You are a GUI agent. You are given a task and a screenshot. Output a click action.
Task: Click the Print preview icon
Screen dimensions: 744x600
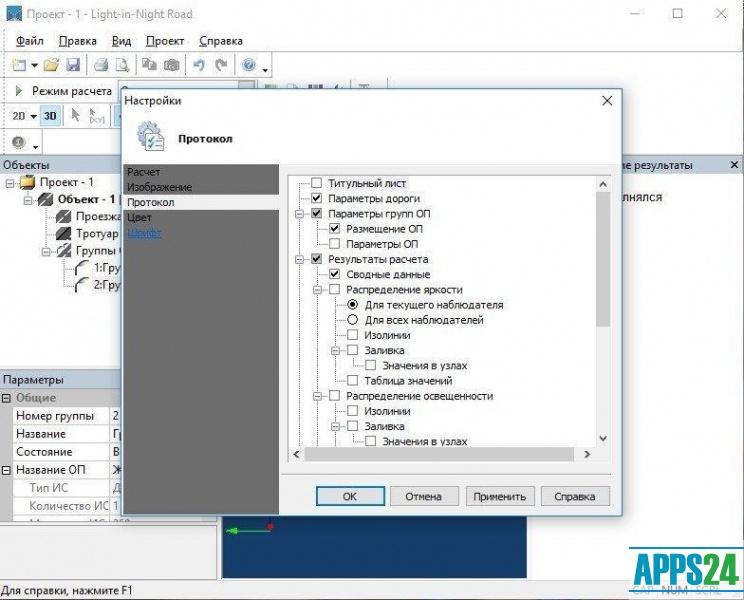click(124, 65)
